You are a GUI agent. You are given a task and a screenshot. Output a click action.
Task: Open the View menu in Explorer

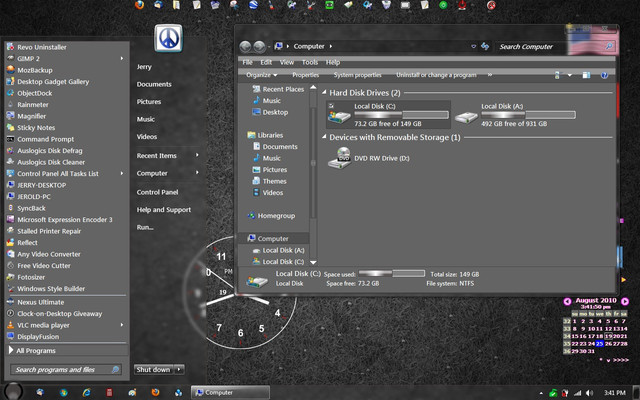tap(287, 62)
